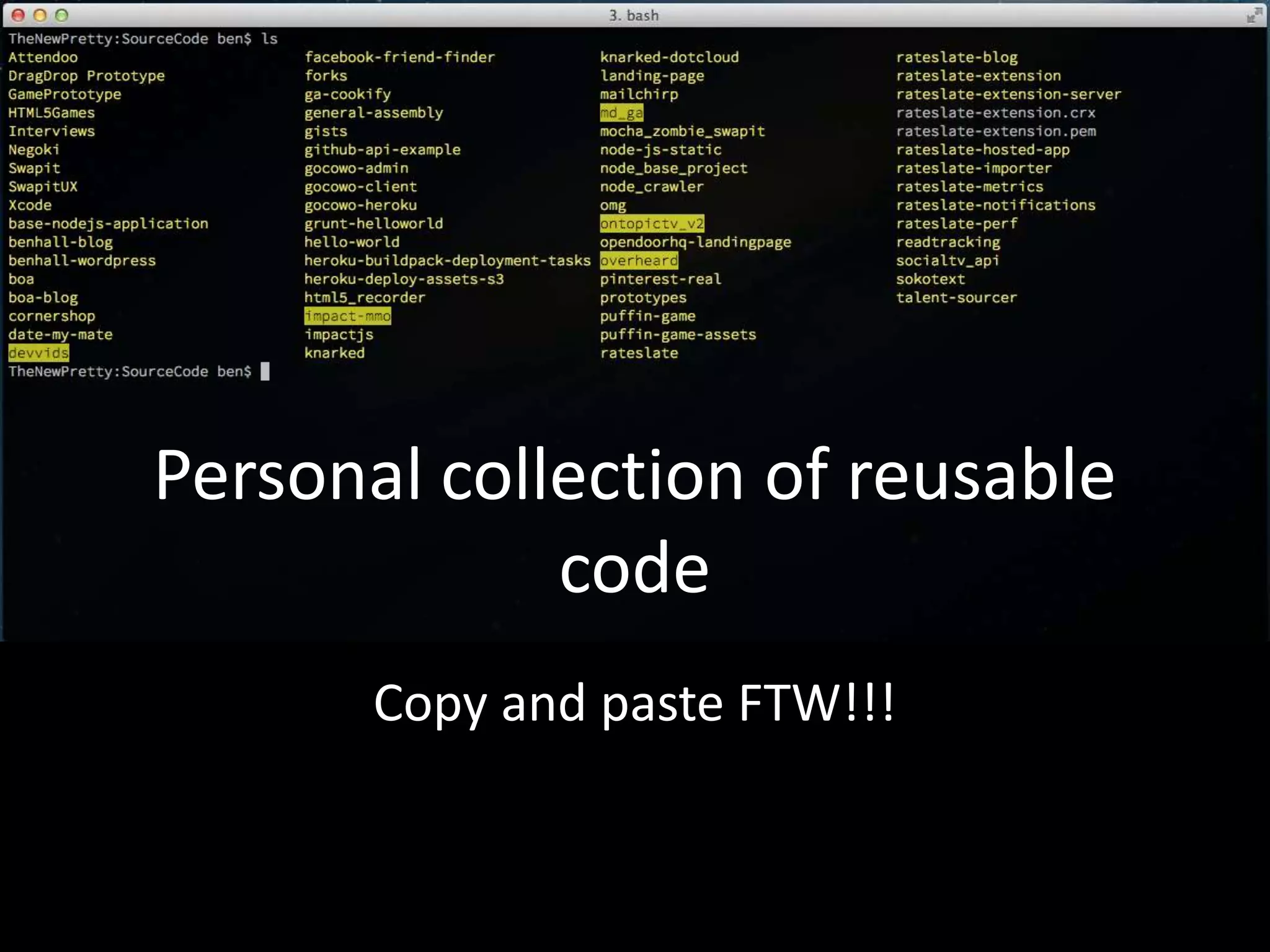The height and width of the screenshot is (952, 1270).
Task: Click the 'ga-cookify' entry
Action: pyautogui.click(x=347, y=94)
